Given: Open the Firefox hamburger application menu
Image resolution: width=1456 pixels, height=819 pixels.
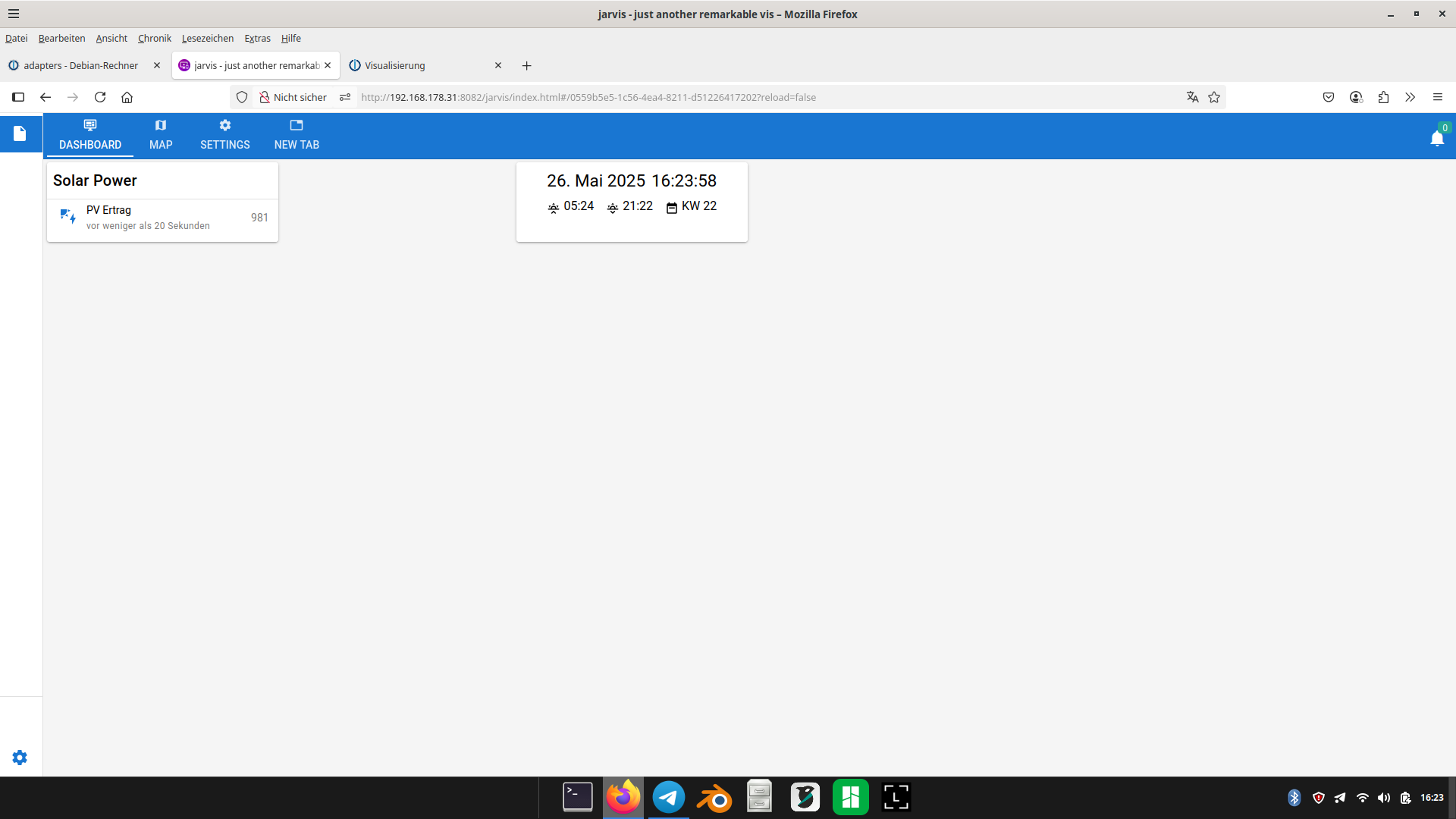Looking at the screenshot, I should [x=1437, y=97].
